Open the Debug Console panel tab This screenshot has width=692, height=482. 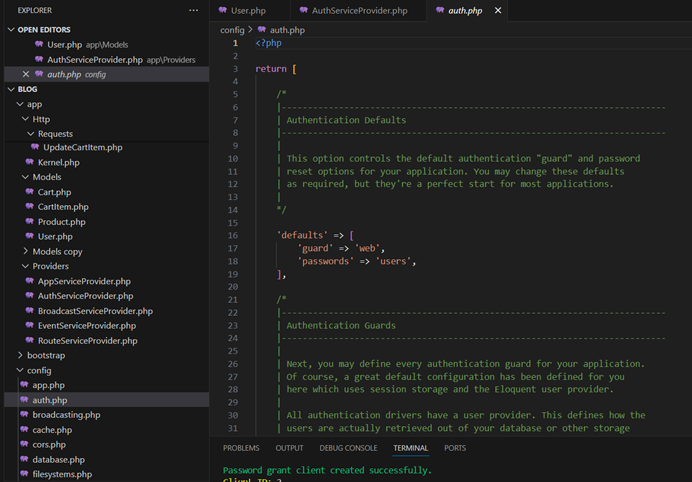tap(348, 448)
